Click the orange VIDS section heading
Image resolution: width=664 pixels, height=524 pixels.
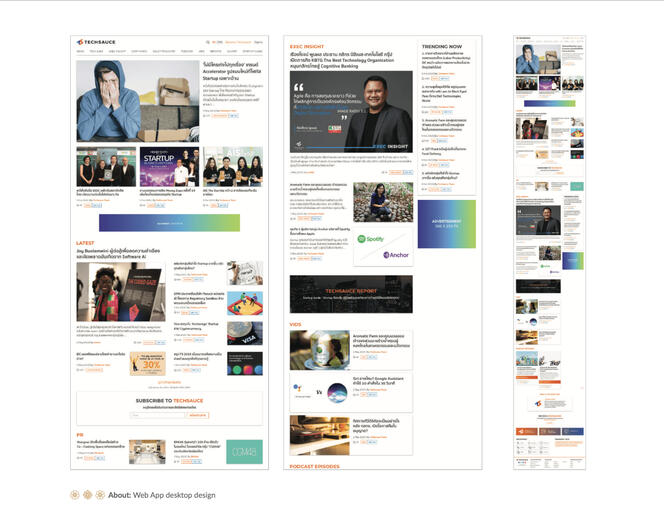pos(295,324)
